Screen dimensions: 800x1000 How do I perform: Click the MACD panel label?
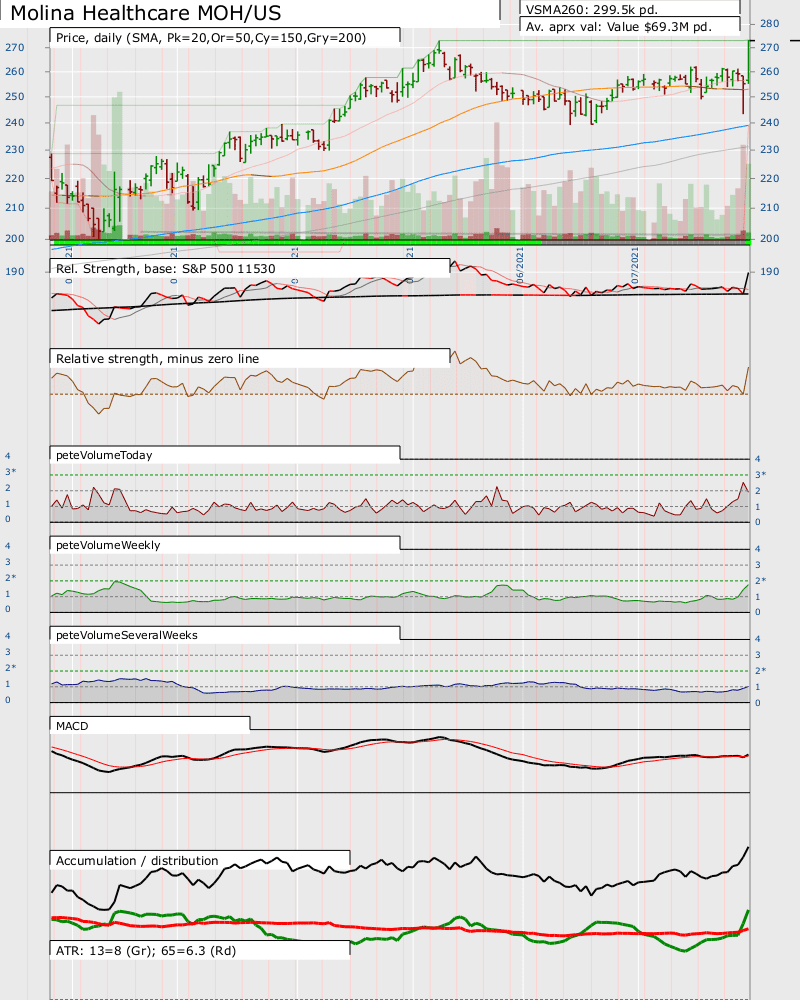click(x=72, y=726)
